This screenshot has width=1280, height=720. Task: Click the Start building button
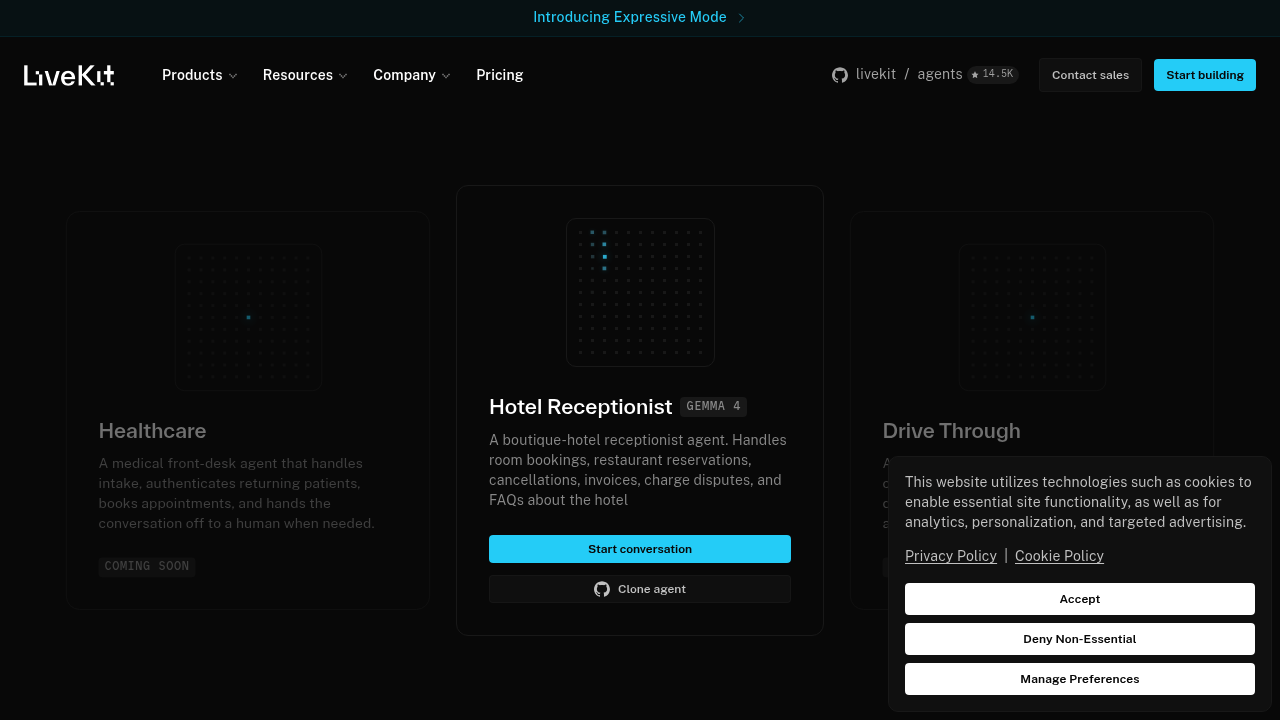pyautogui.click(x=1205, y=75)
